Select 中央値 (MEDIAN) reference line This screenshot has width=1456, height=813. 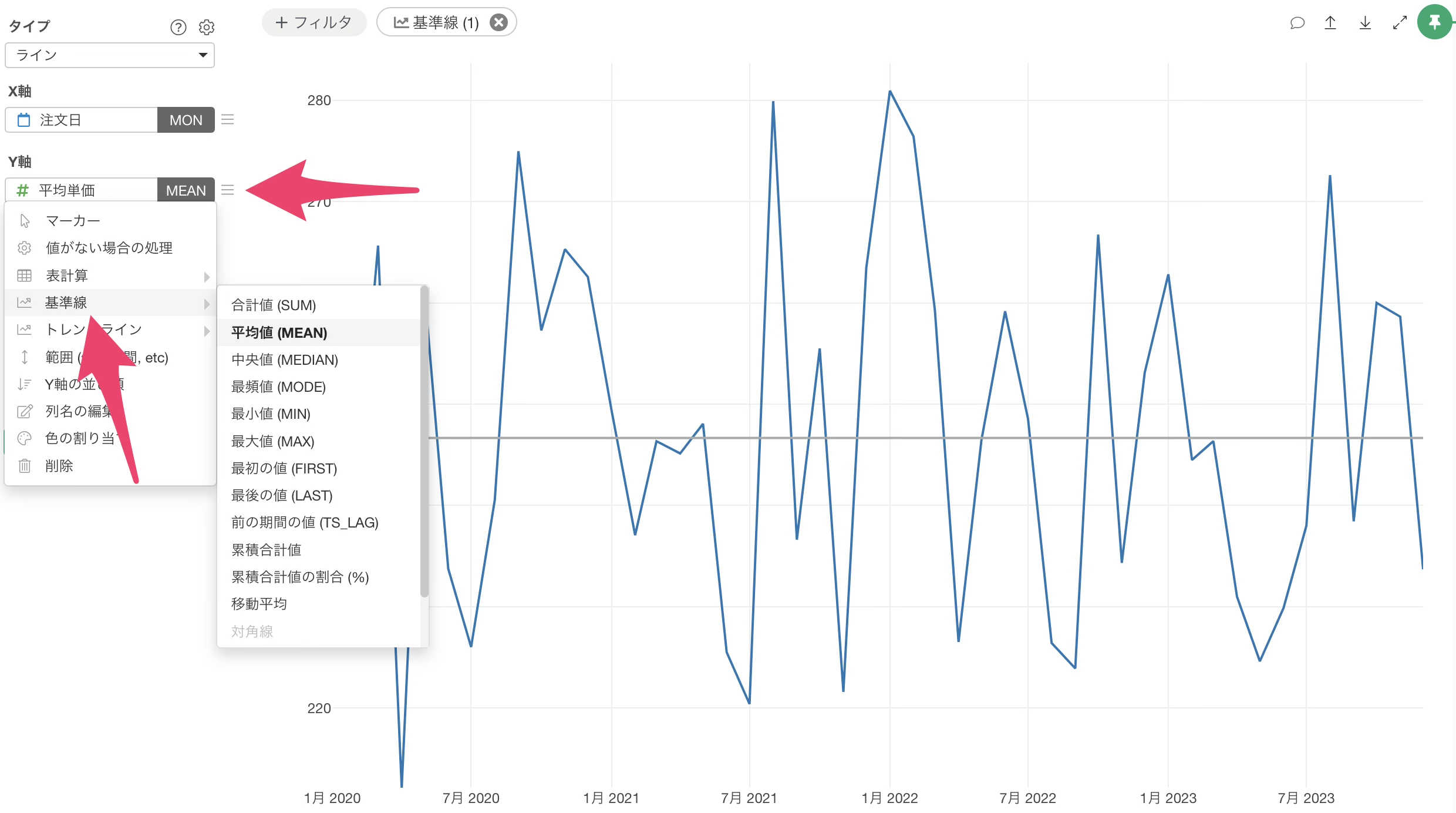tap(285, 360)
